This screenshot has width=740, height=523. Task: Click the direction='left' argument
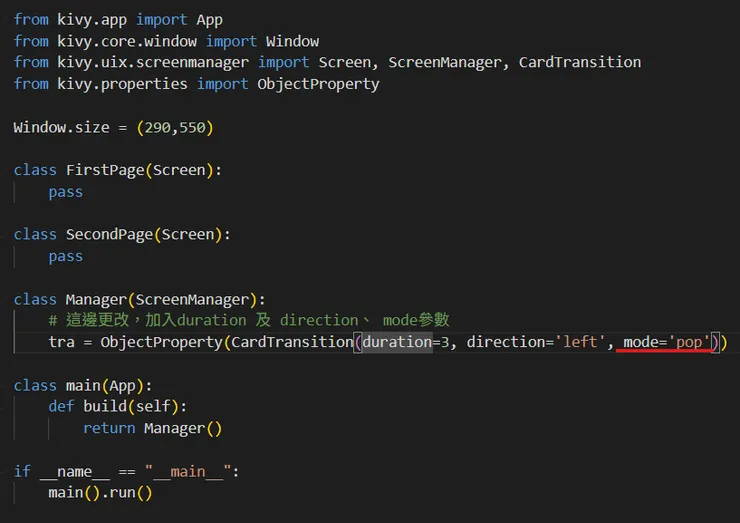[536, 342]
